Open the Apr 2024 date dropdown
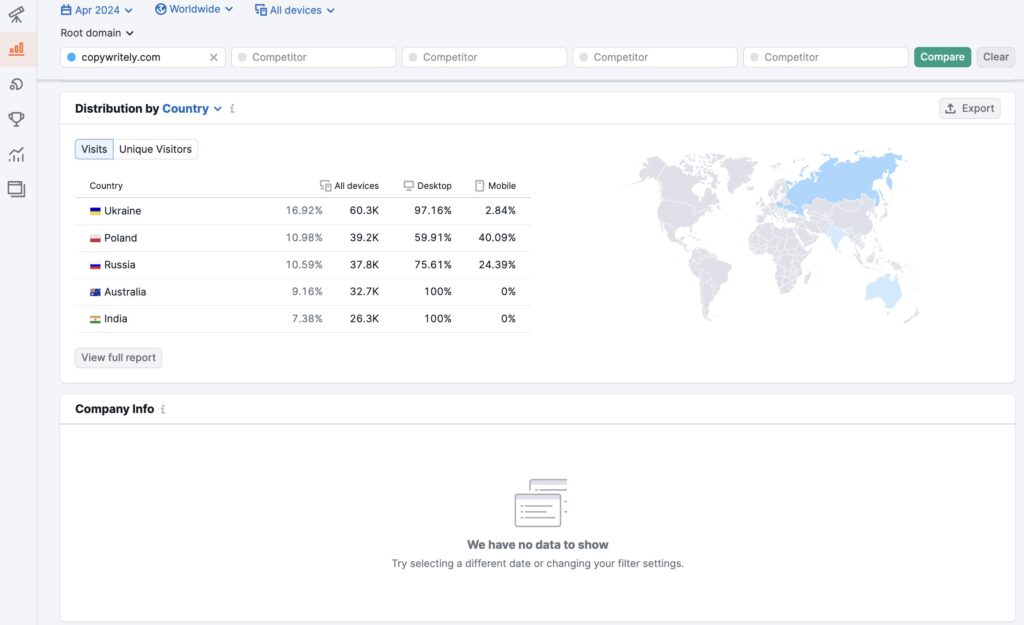The width and height of the screenshot is (1024, 625). tap(96, 10)
